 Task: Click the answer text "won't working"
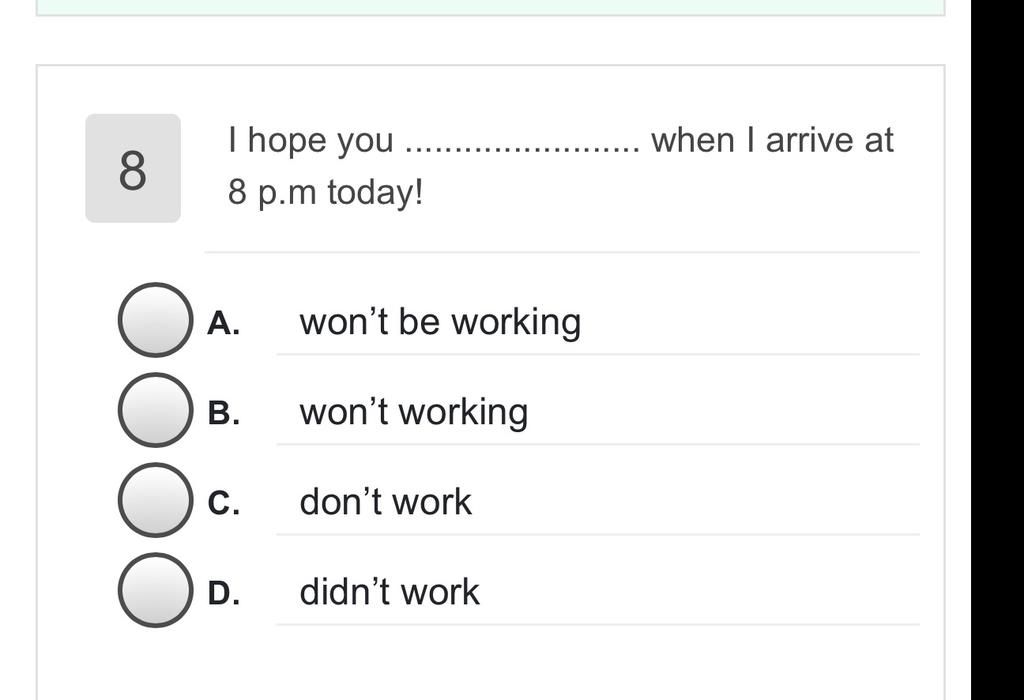click(414, 412)
